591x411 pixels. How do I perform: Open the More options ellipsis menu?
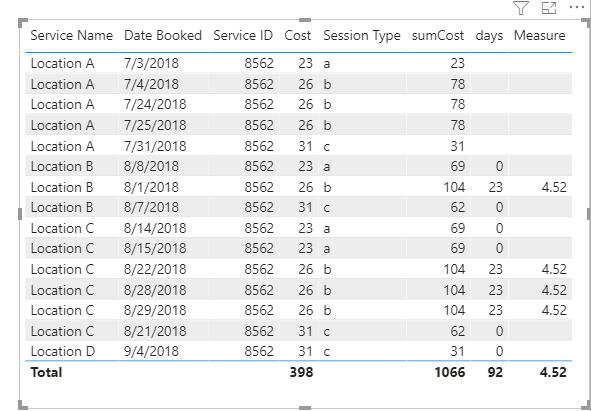577,7
